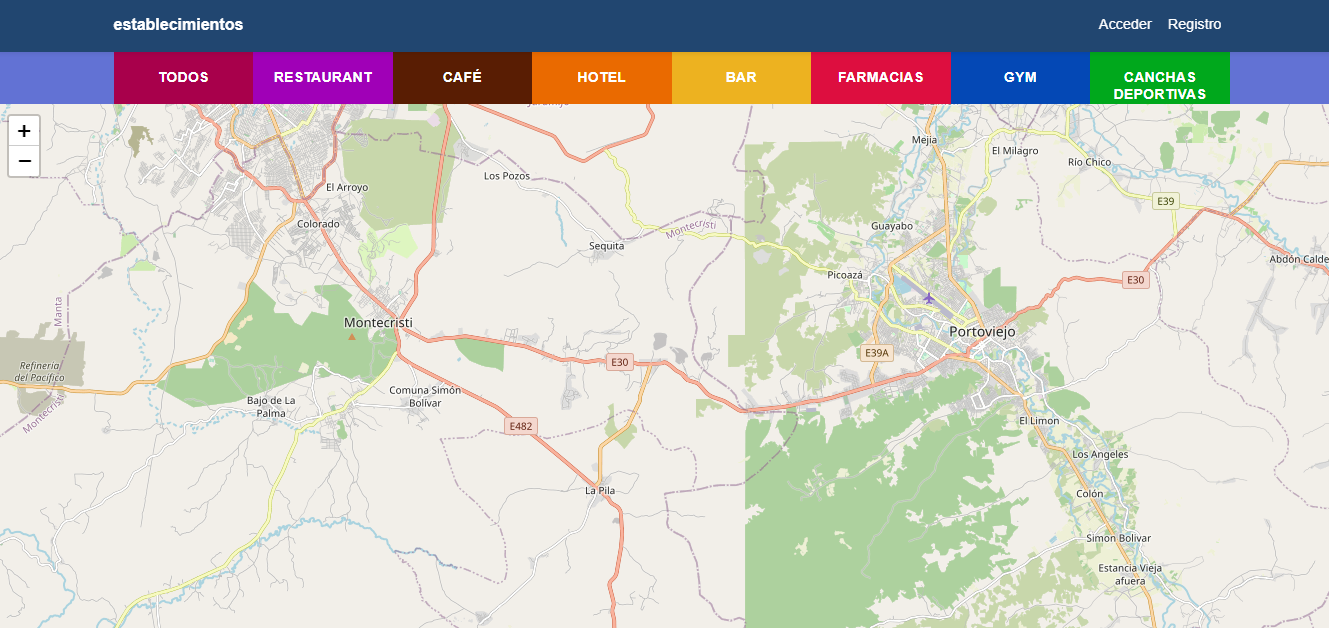
Task: Click the orange peak marker below Montecristi
Action: coord(351,336)
